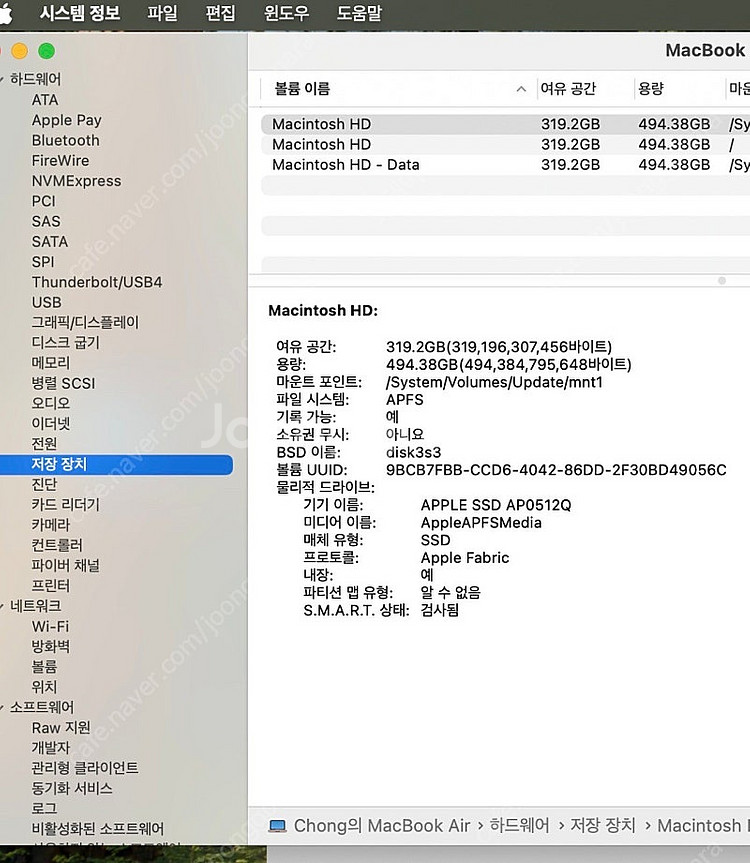
Task: Select 개발자 in the sidebar
Action: tap(51, 747)
